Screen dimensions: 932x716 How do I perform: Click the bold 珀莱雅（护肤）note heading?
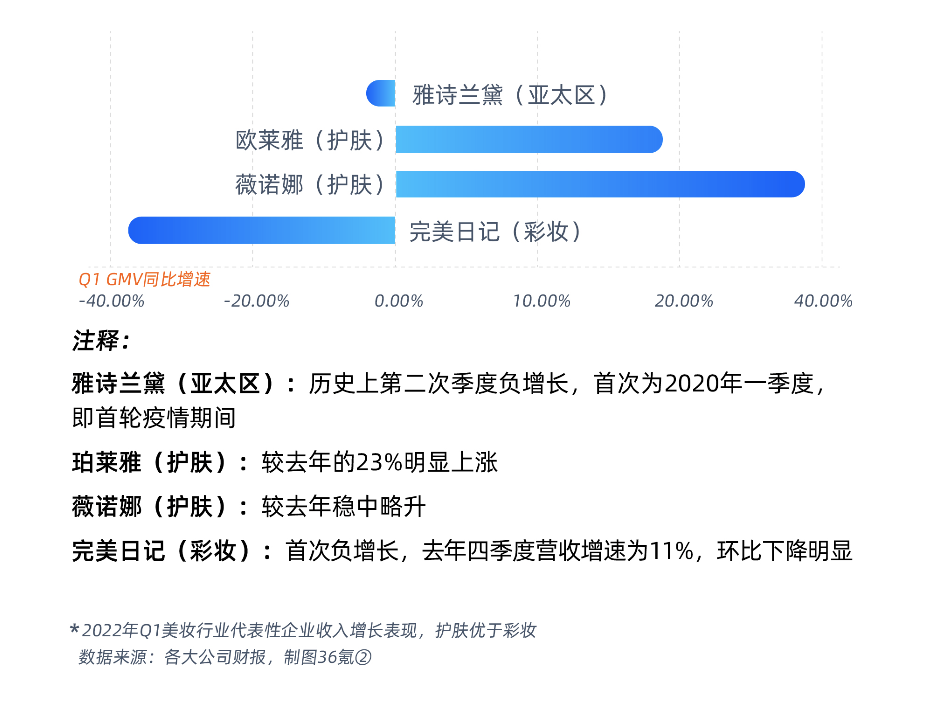click(x=160, y=462)
